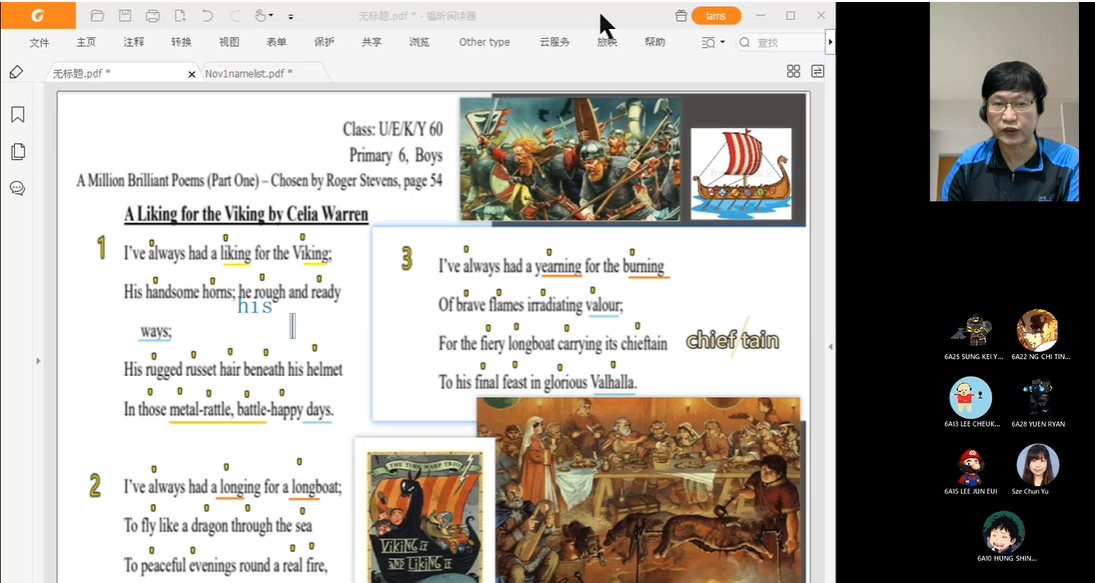Switch to the Nov1namelist.pdf tab
This screenshot has width=1095, height=583.
pyautogui.click(x=251, y=73)
